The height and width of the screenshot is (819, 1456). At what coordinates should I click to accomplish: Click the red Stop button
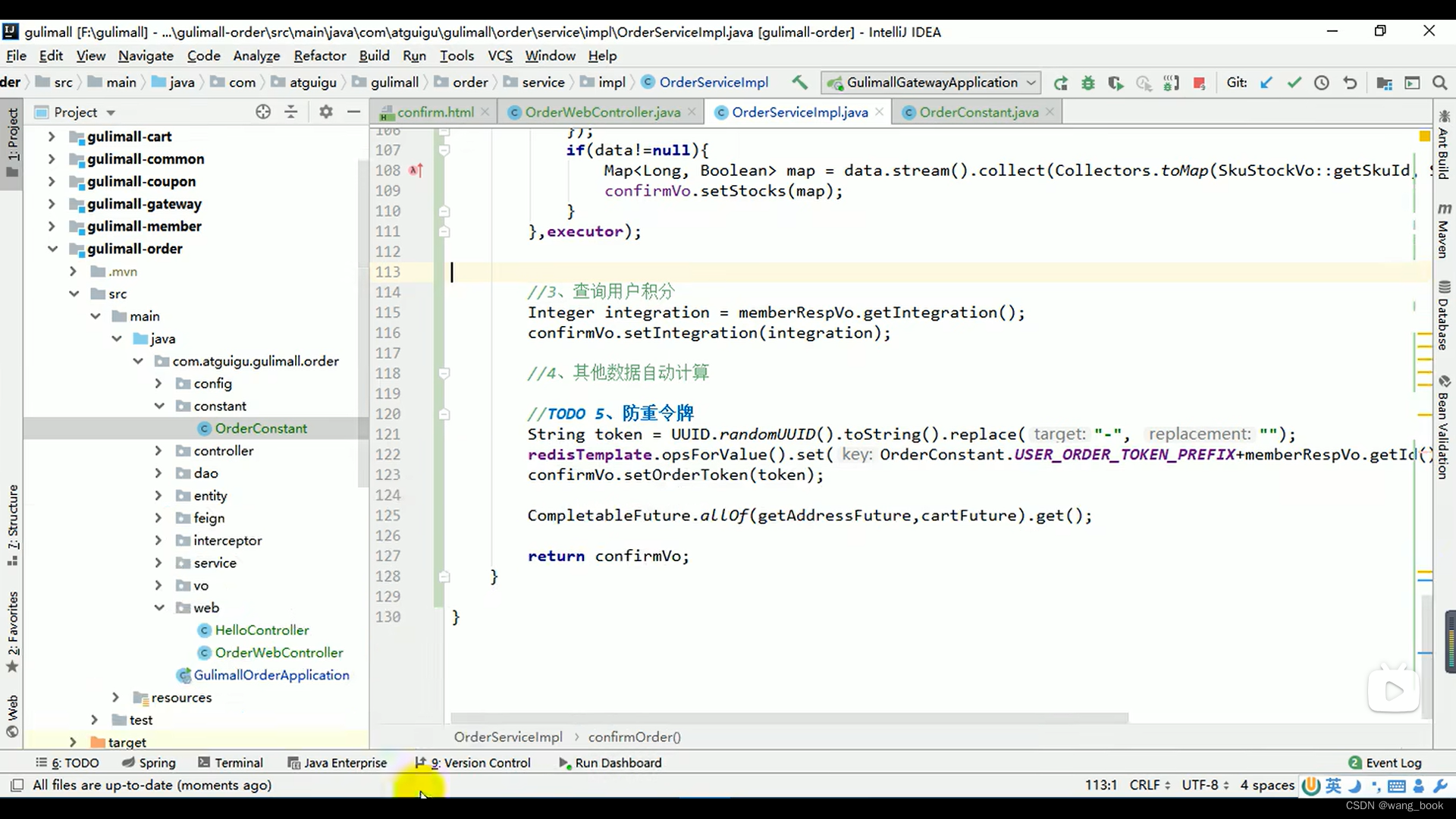[1199, 83]
